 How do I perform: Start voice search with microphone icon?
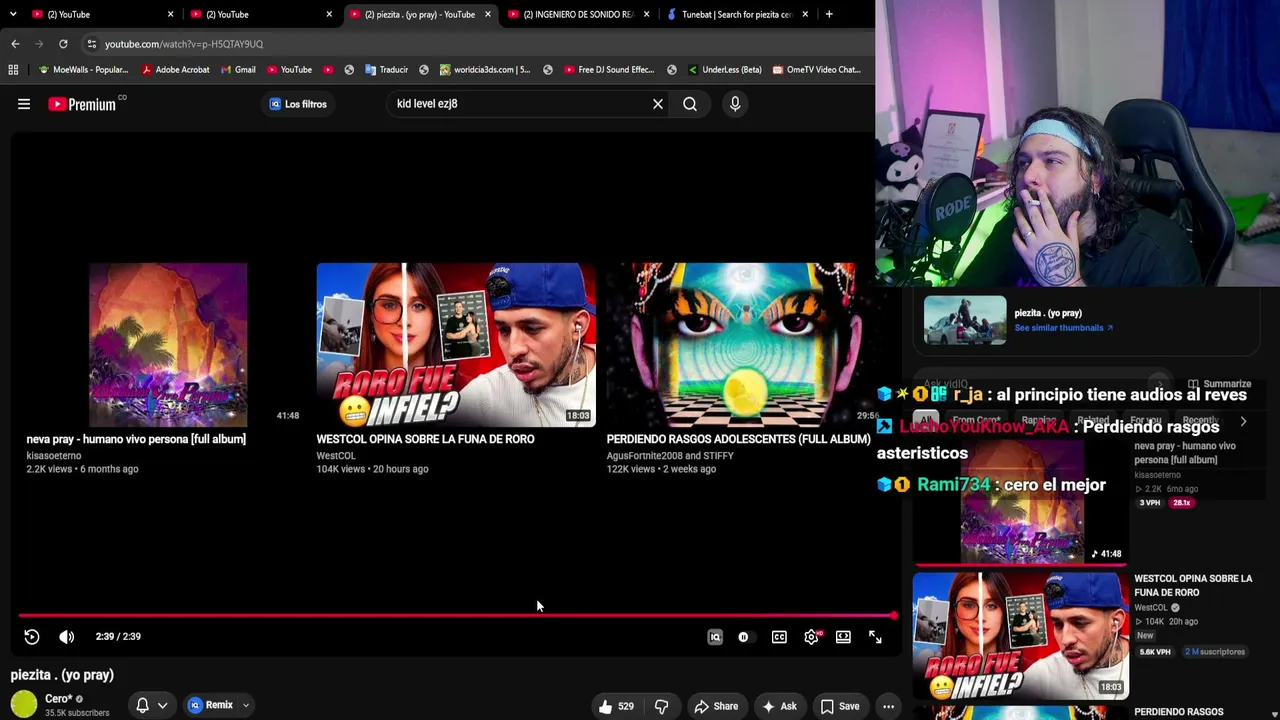pyautogui.click(x=735, y=104)
